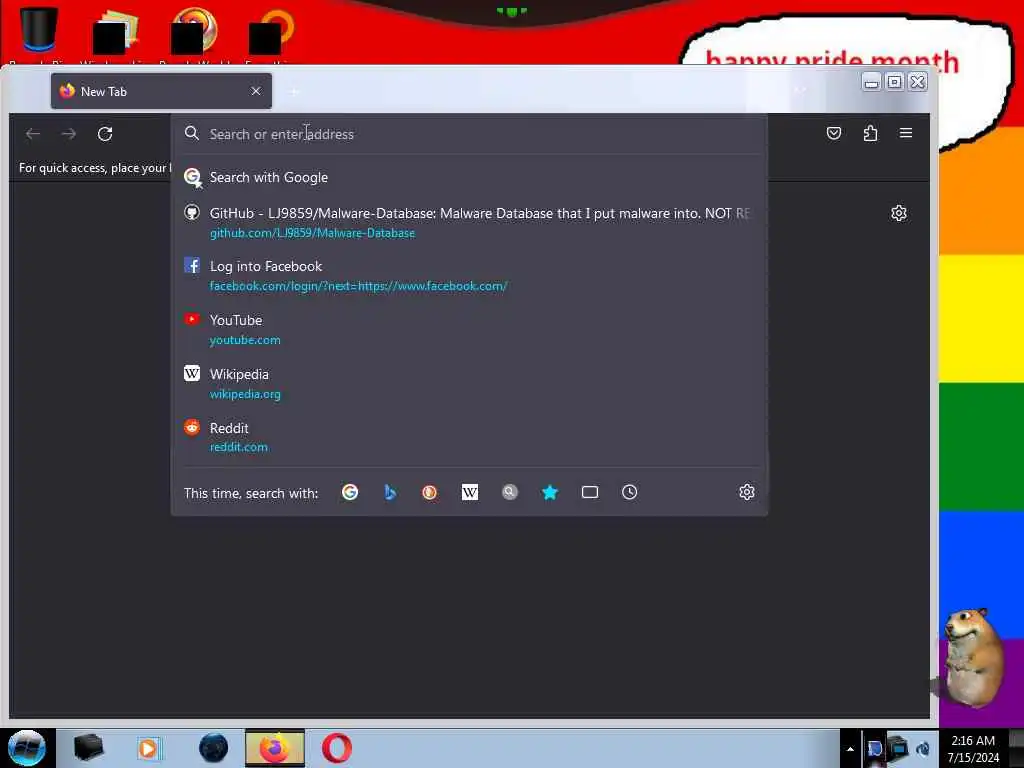Click the Firefox forward arrow button
The width and height of the screenshot is (1024, 768).
coord(69,134)
